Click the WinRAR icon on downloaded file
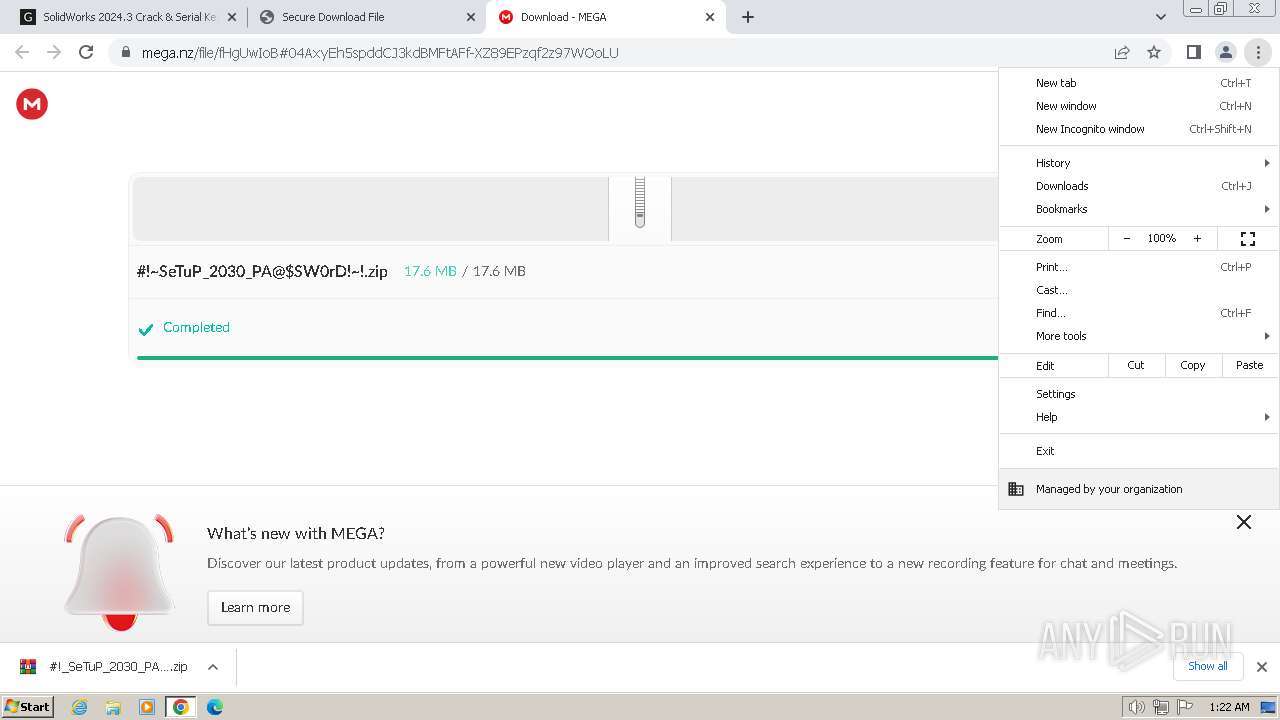1280x720 pixels. tap(28, 667)
